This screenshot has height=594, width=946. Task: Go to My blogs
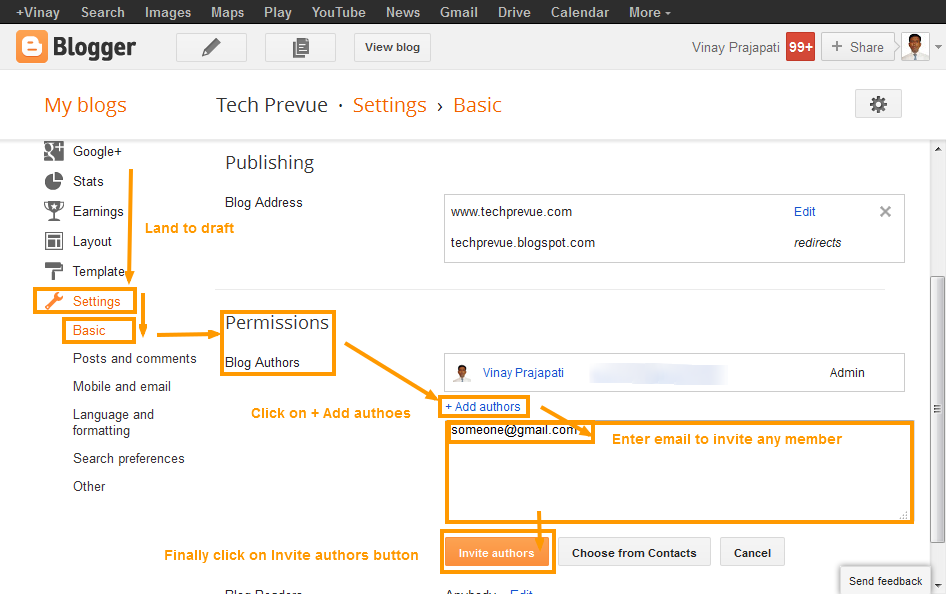(86, 105)
